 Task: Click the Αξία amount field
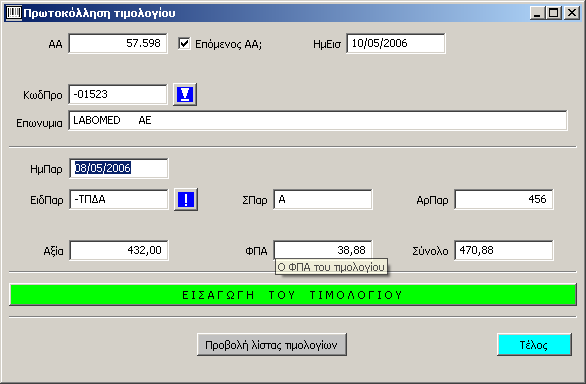tap(119, 250)
